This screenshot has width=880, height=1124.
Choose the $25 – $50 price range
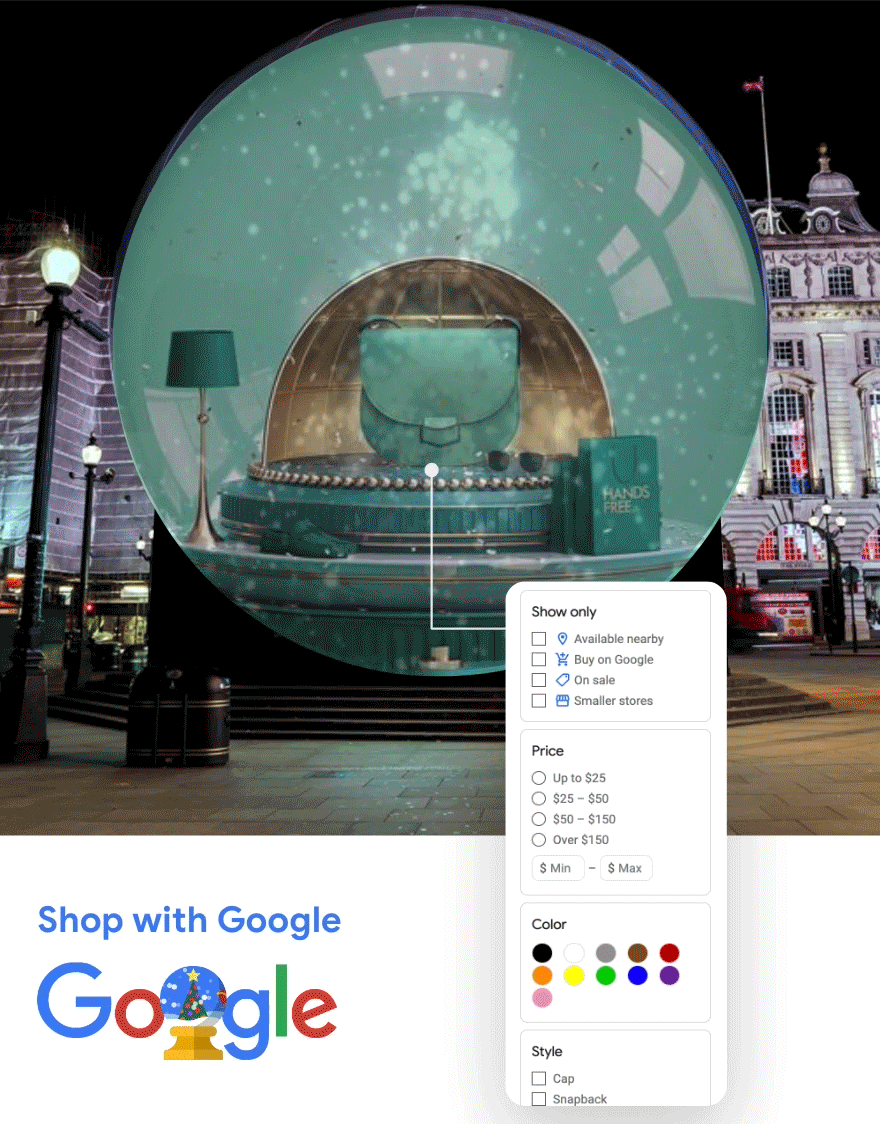pos(539,799)
